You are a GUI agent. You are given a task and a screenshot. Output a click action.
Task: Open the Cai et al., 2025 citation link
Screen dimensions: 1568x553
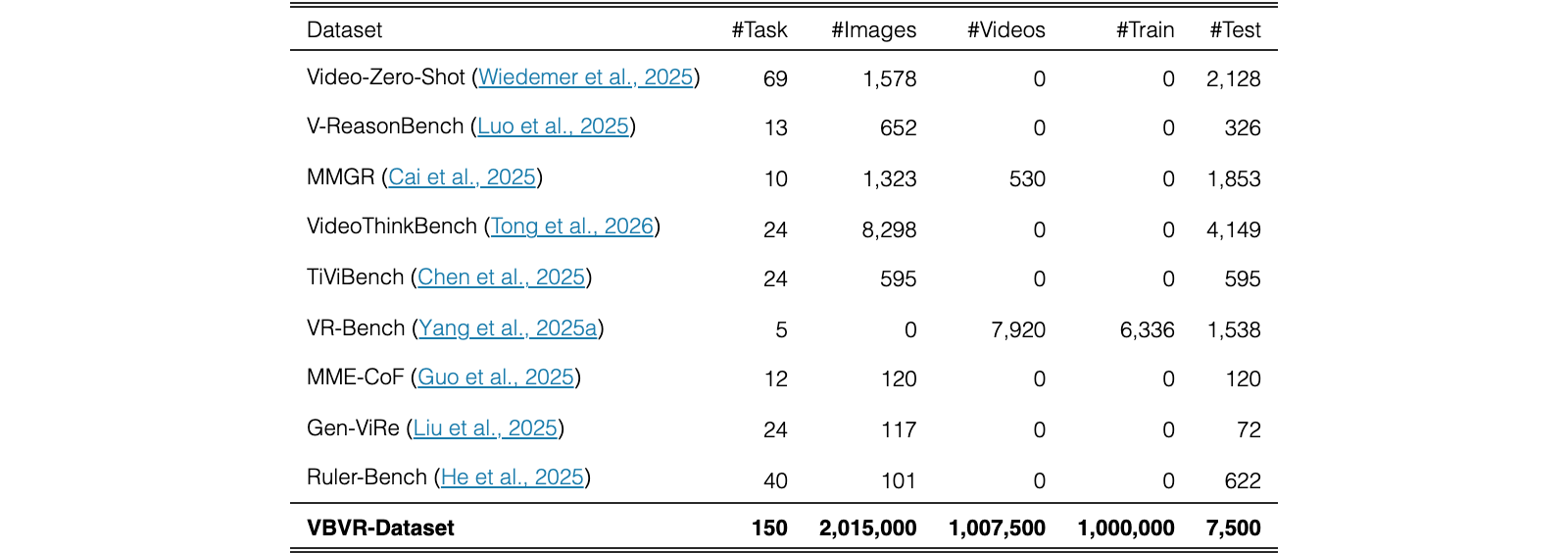[x=462, y=177]
